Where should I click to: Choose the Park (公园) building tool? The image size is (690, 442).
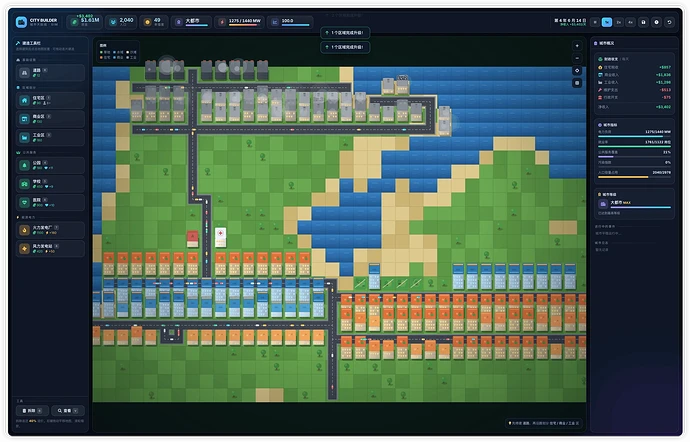[51, 165]
